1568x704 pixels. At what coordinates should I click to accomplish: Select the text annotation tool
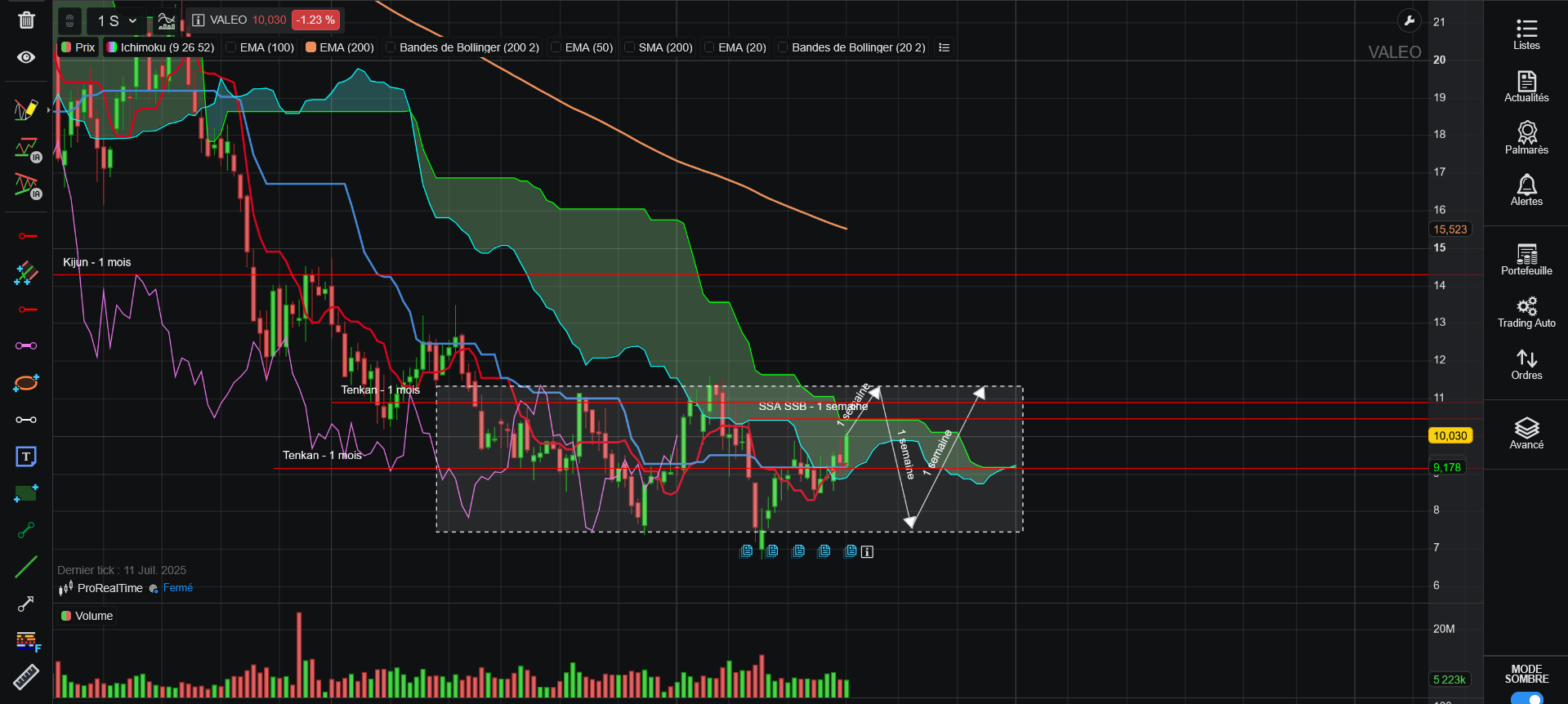[26, 457]
